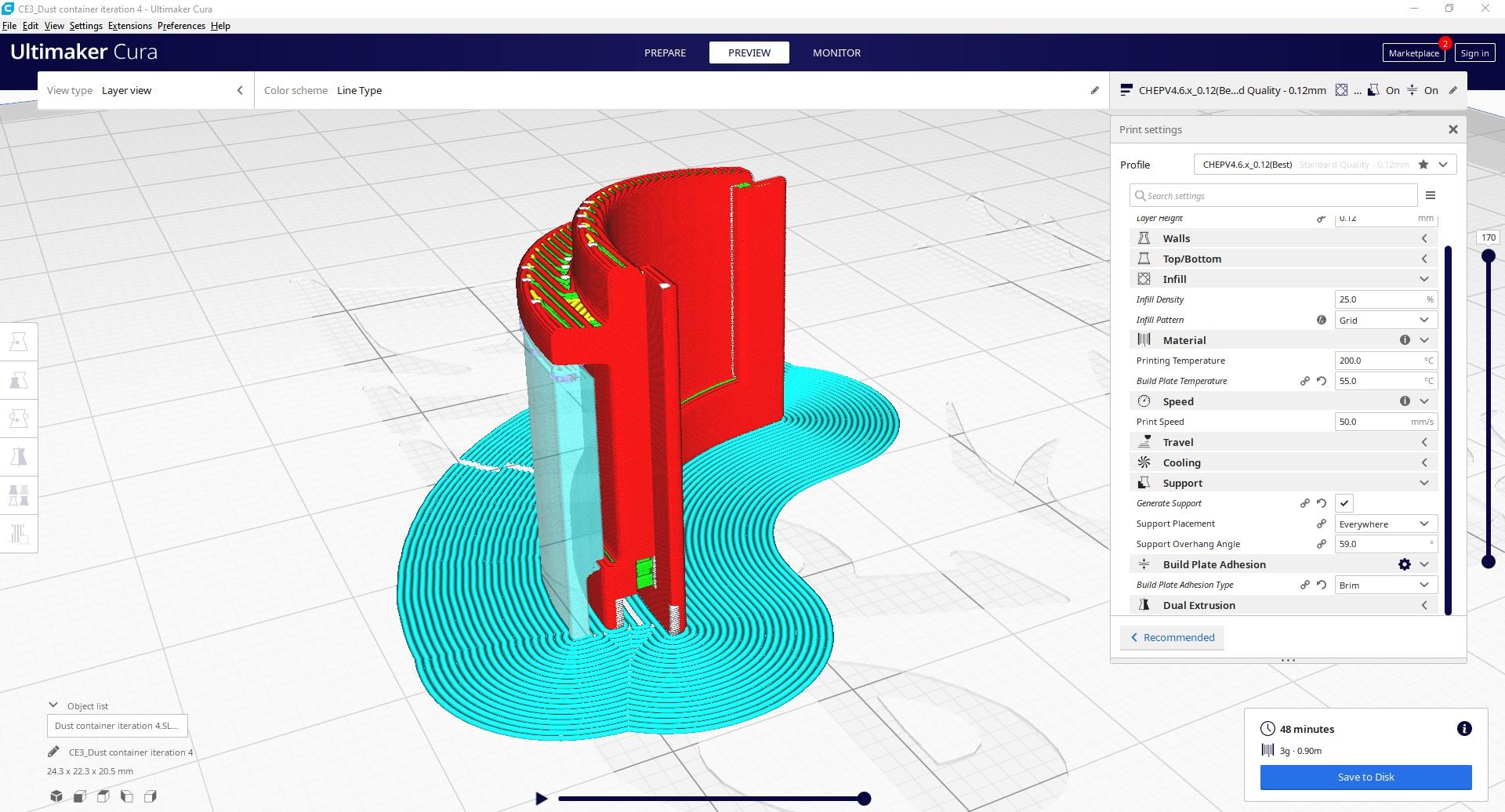Screen dimensions: 1505x812
Task: Open the Help menu
Action: [x=220, y=26]
